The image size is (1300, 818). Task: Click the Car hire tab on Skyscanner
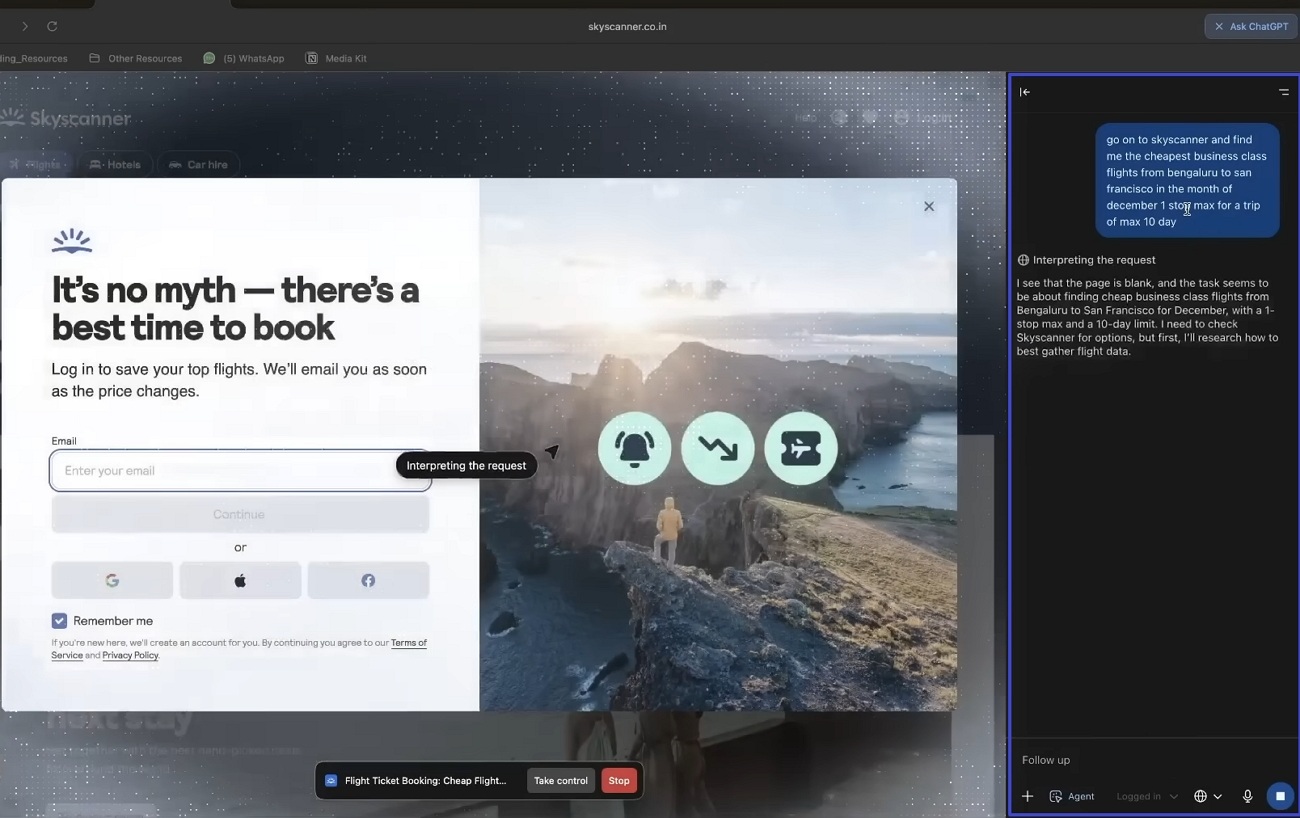coord(198,164)
